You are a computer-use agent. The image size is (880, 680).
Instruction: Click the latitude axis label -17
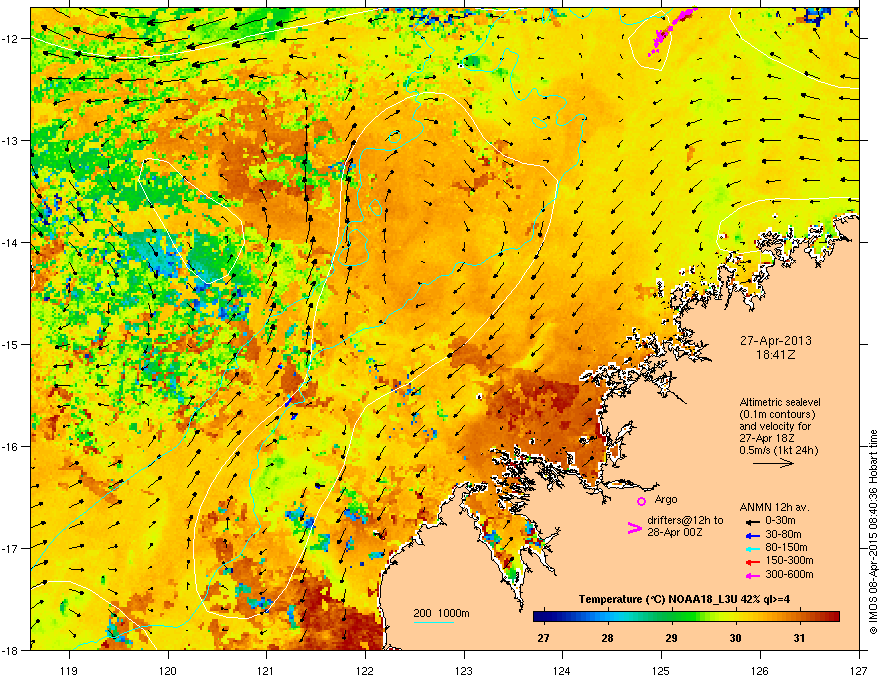[x=11, y=549]
